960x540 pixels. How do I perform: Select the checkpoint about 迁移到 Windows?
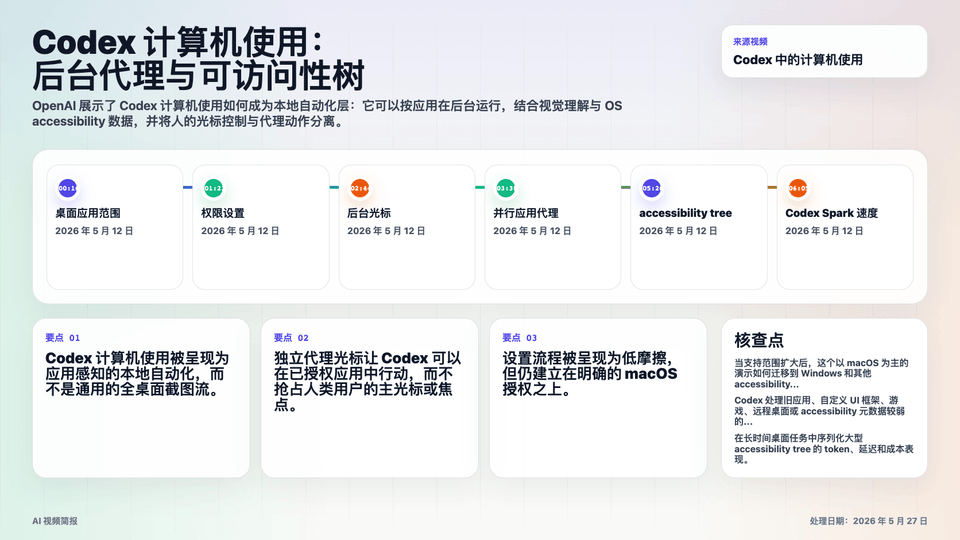(x=821, y=373)
